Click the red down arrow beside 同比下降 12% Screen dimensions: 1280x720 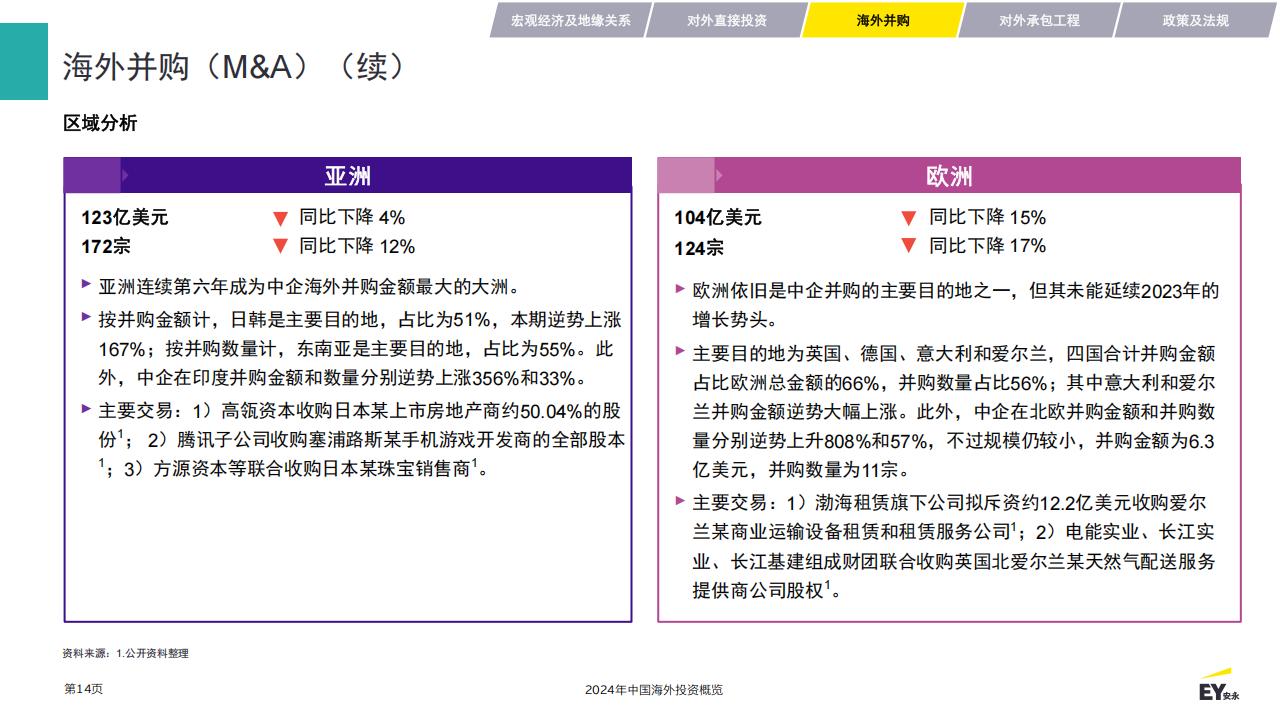pyautogui.click(x=280, y=246)
